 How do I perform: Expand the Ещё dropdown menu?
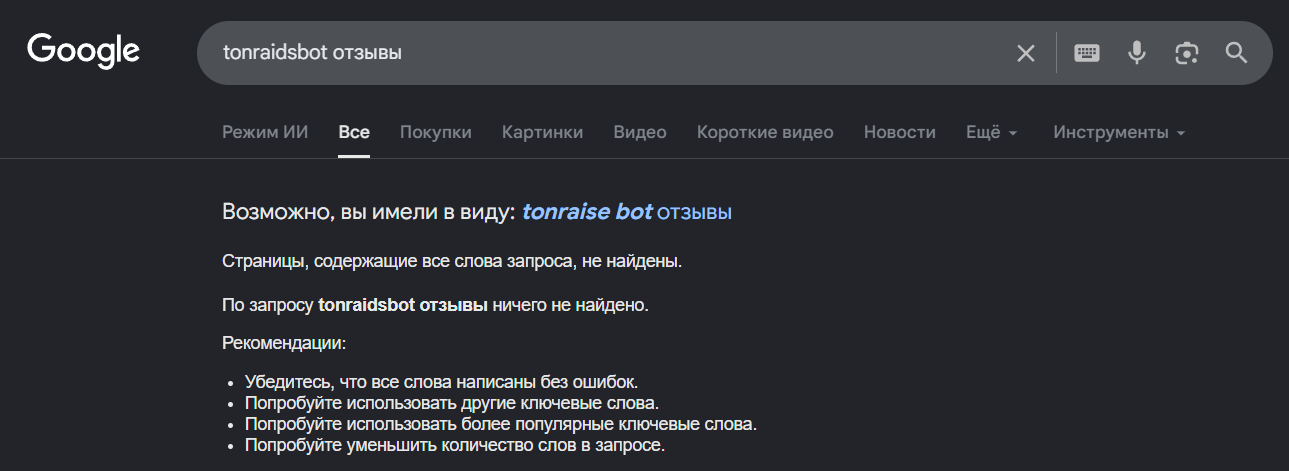pos(992,132)
